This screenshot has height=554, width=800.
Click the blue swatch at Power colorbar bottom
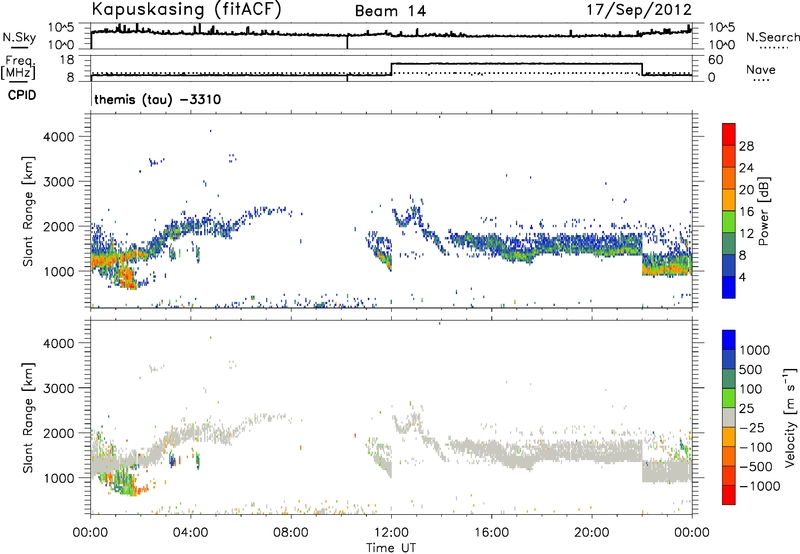tap(729, 287)
